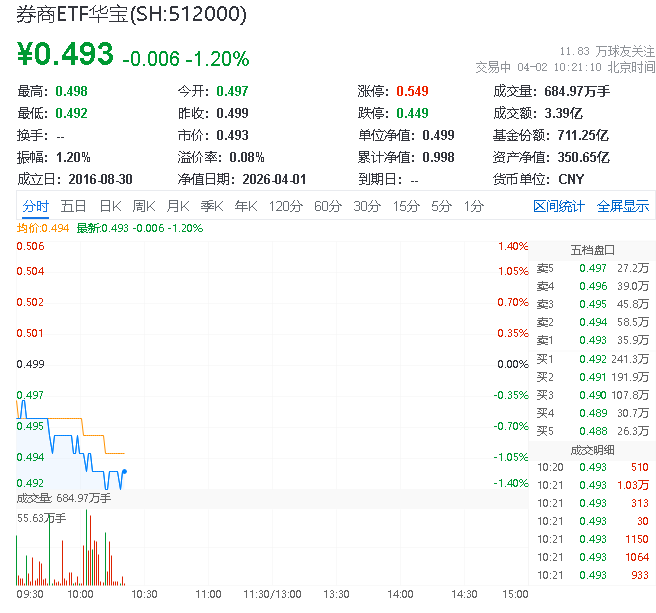656x613 pixels.
Task: Select the 买3 order row 107.8万
Action: tap(592, 395)
